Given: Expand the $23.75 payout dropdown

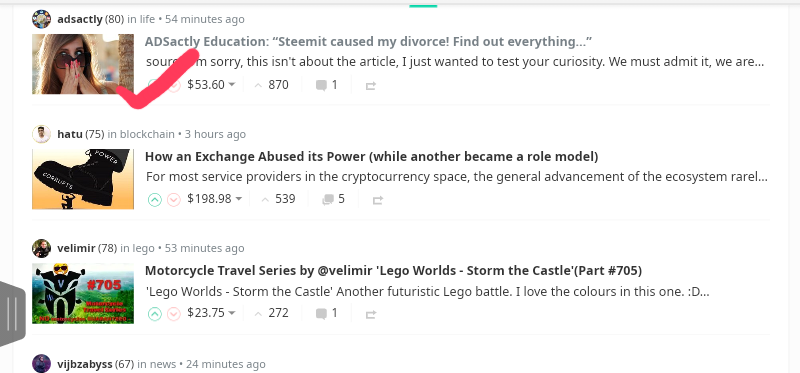Looking at the screenshot, I should click(211, 313).
